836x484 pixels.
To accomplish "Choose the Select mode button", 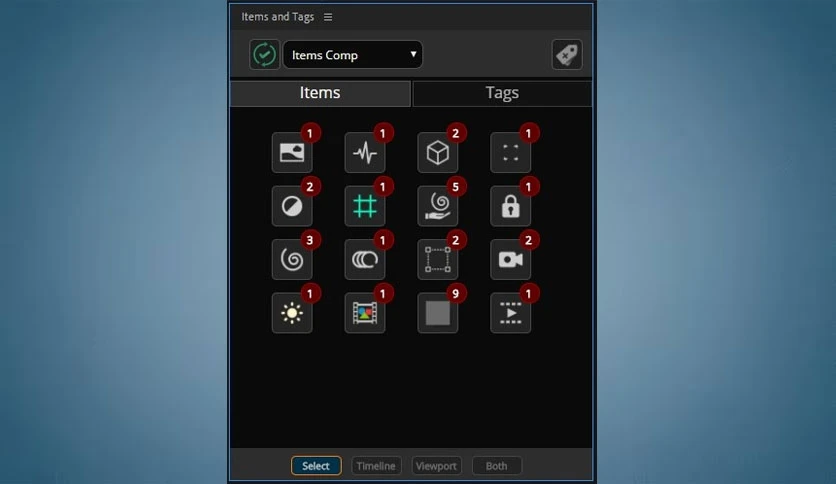I will pos(316,466).
